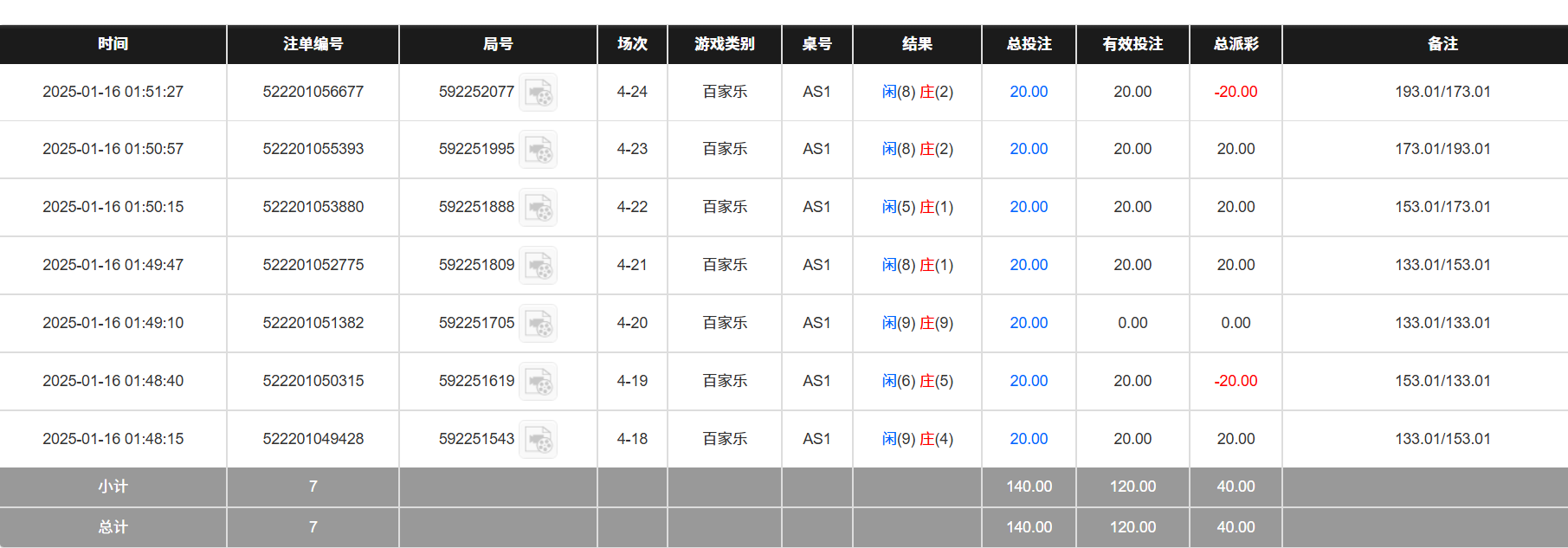The height and width of the screenshot is (548, 1568).
Task: Open 20.00 total bet link for session 4-23
Action: tap(1029, 149)
